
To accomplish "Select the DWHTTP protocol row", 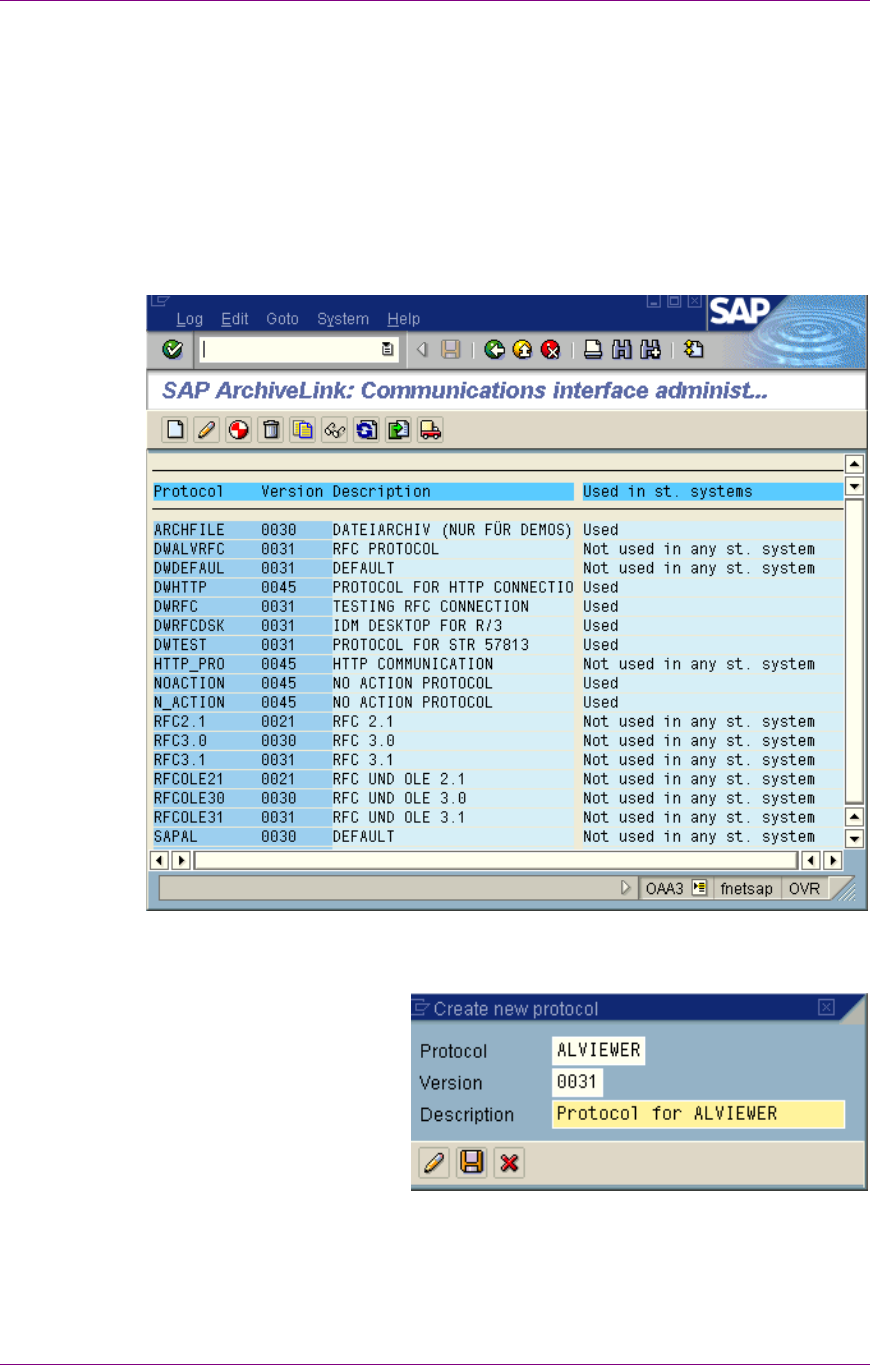I will [x=498, y=587].
